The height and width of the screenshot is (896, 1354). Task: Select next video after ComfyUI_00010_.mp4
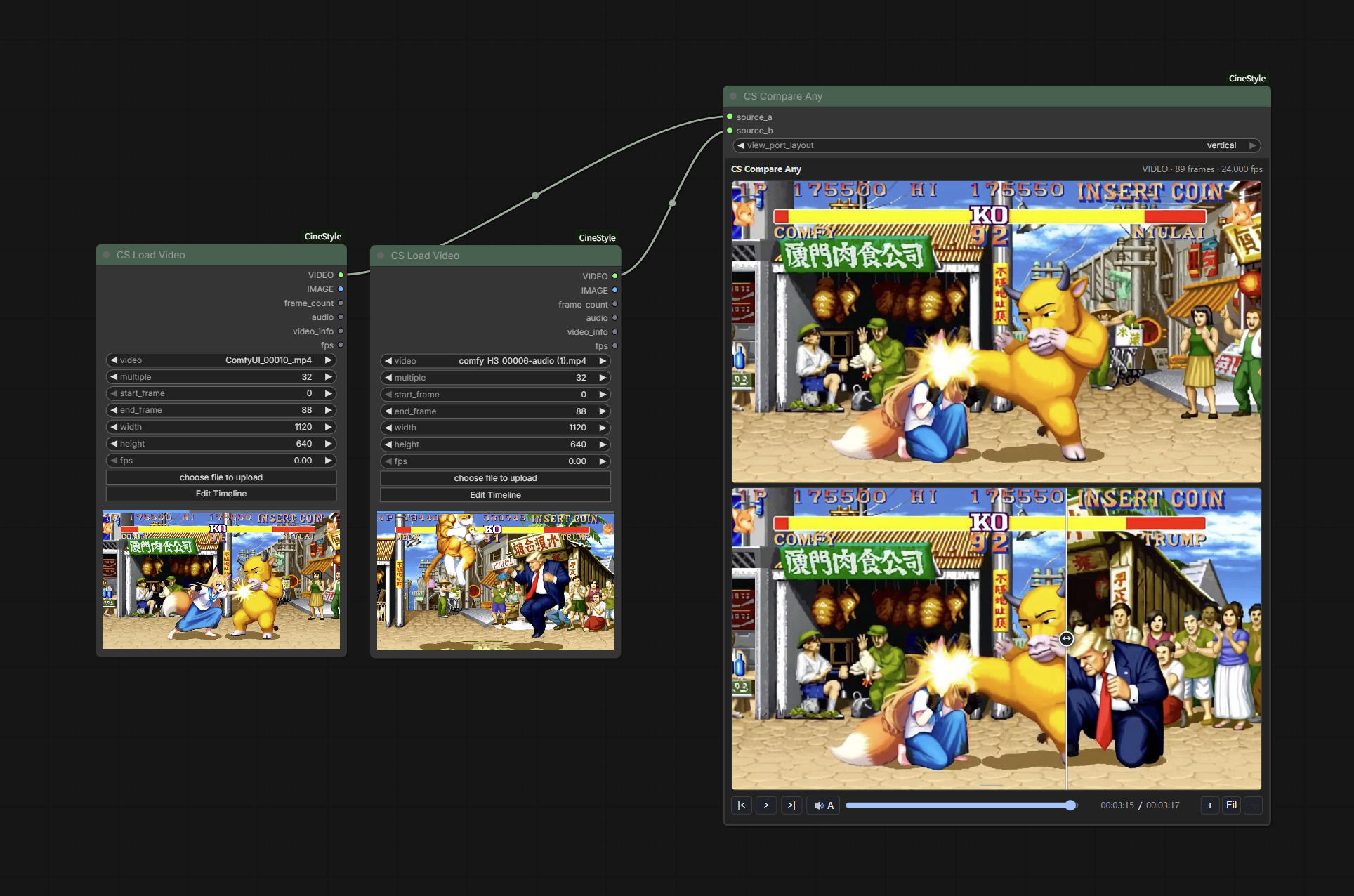[328, 360]
